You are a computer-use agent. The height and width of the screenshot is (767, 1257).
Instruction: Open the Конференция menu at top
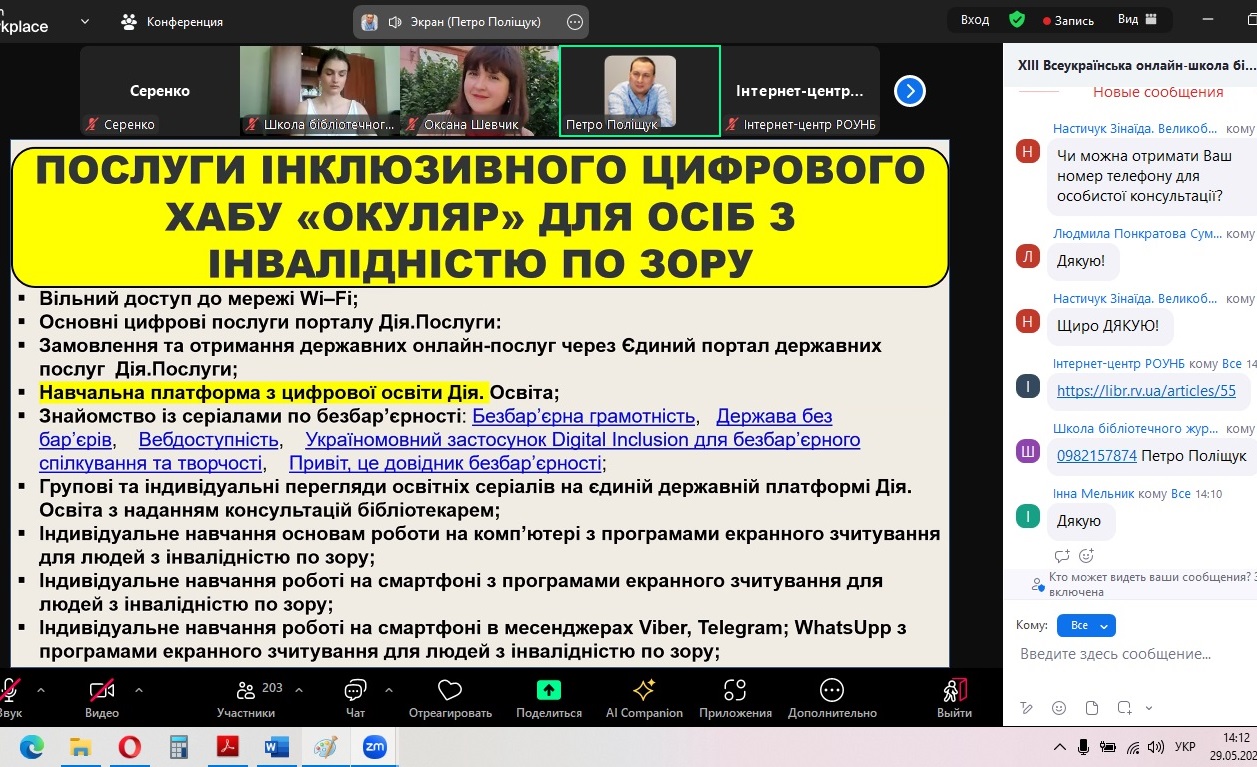pyautogui.click(x=171, y=21)
